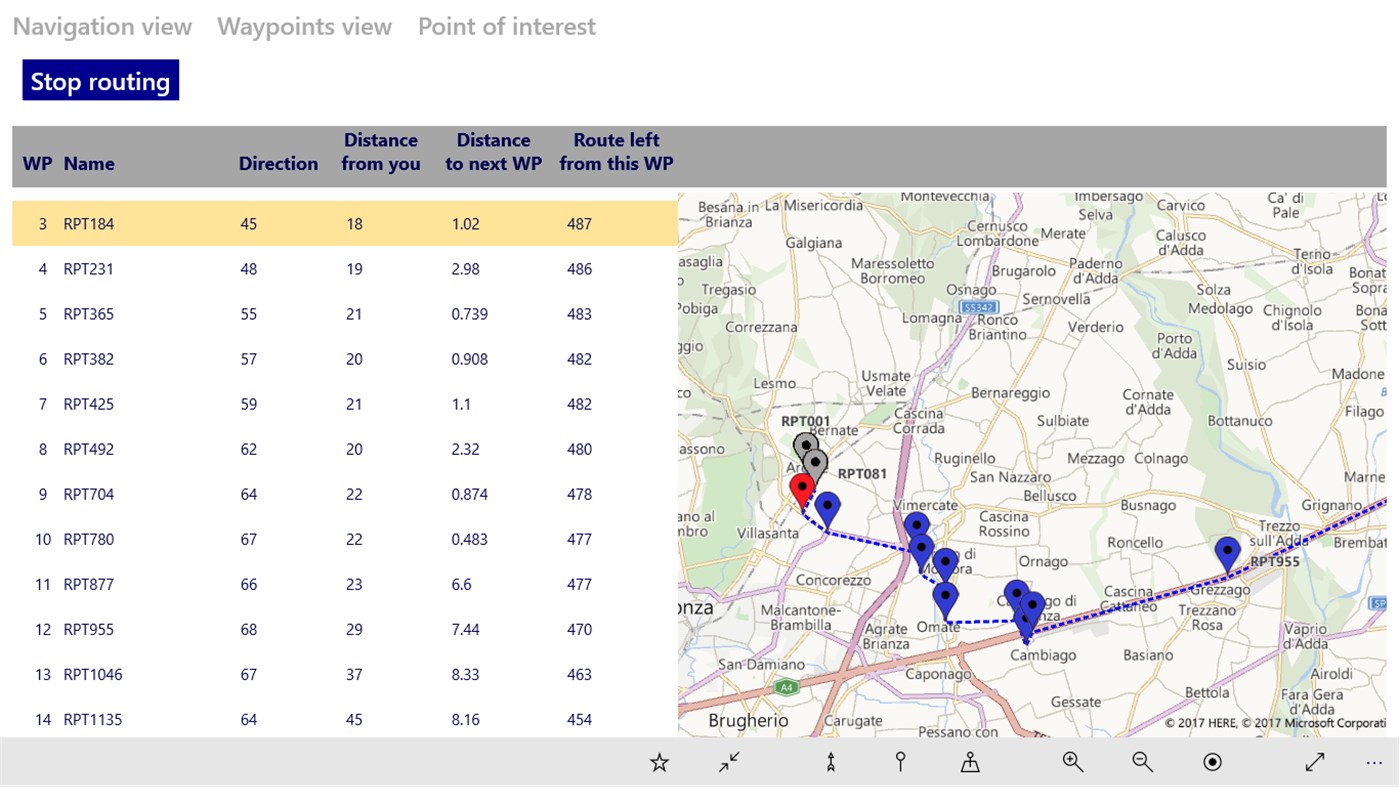Open the Navigation view
This screenshot has height=787, width=1399.
101,26
